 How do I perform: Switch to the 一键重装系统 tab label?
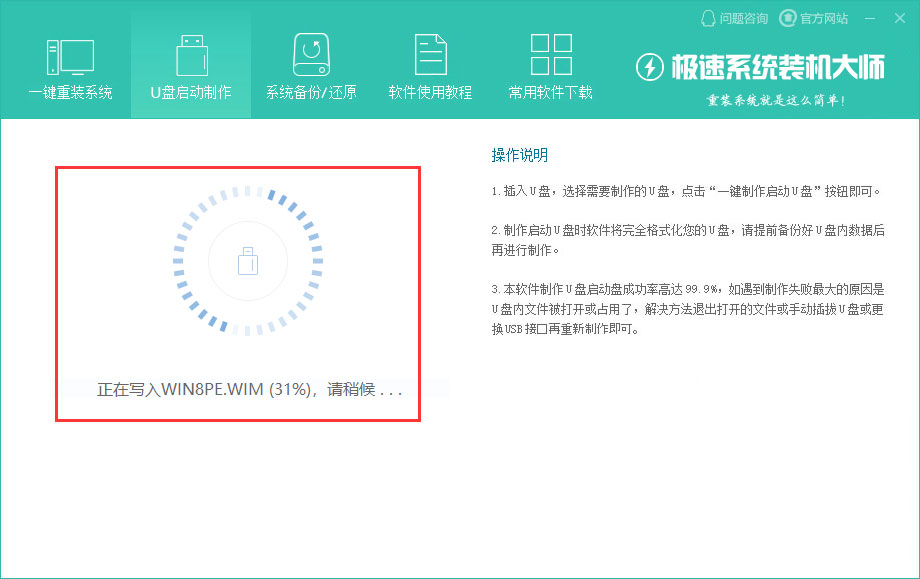point(70,93)
